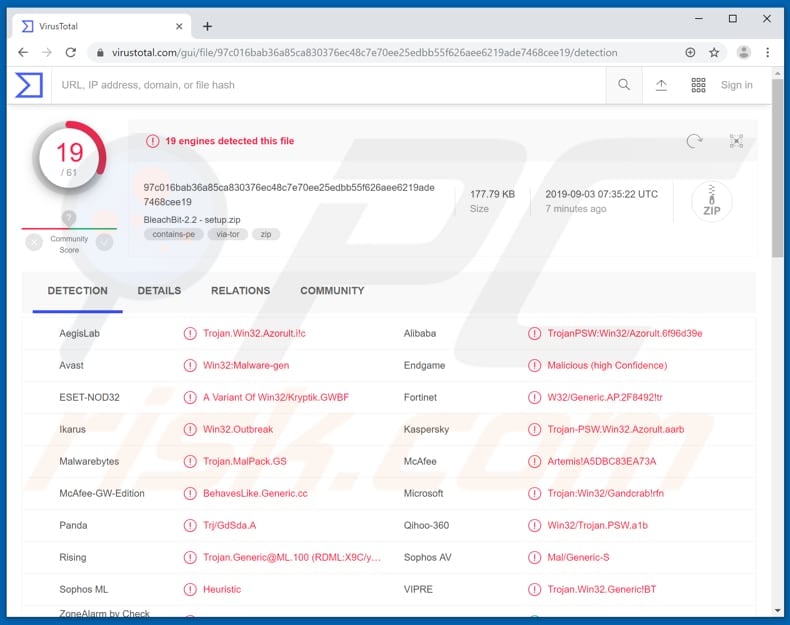Bookmark page with star icon

click(x=714, y=52)
